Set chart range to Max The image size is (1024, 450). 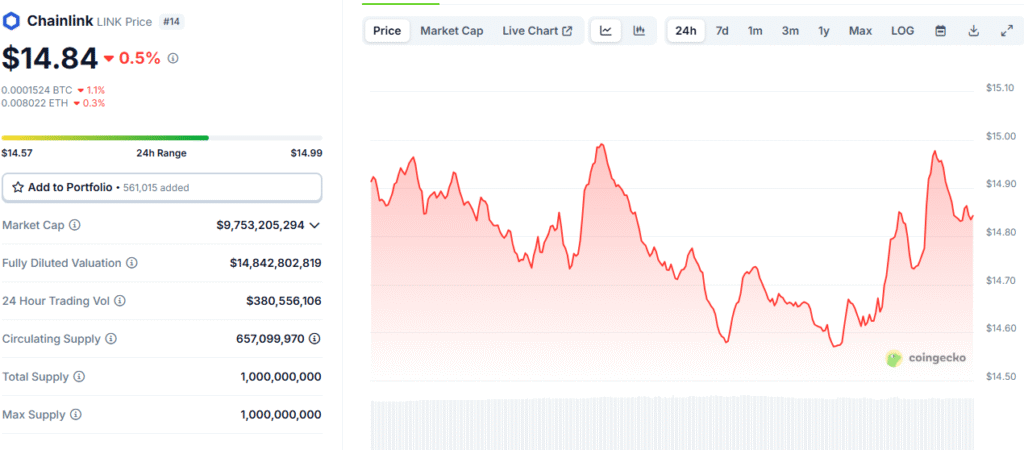tap(861, 31)
